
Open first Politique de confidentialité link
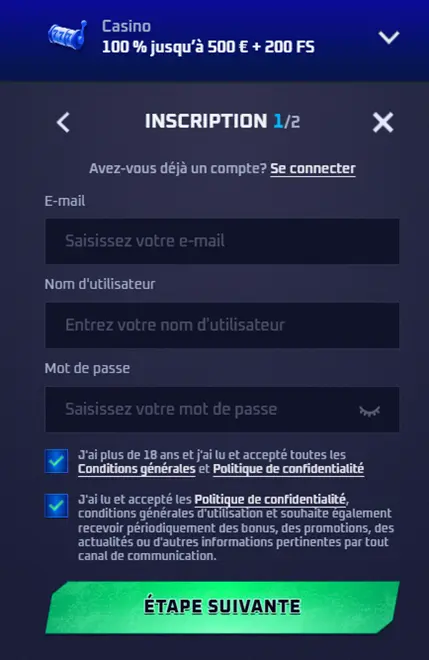[288, 469]
